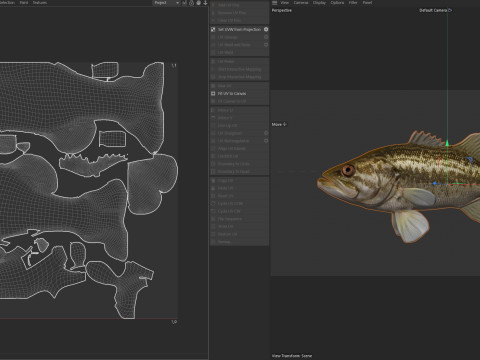Click the Fit Canvas to UV command

(239, 101)
